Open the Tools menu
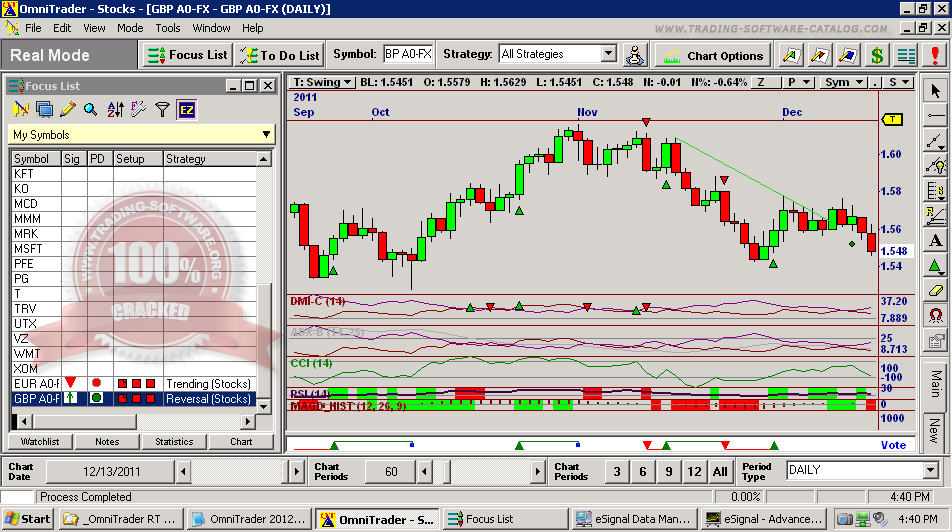This screenshot has height=532, width=952. click(168, 28)
